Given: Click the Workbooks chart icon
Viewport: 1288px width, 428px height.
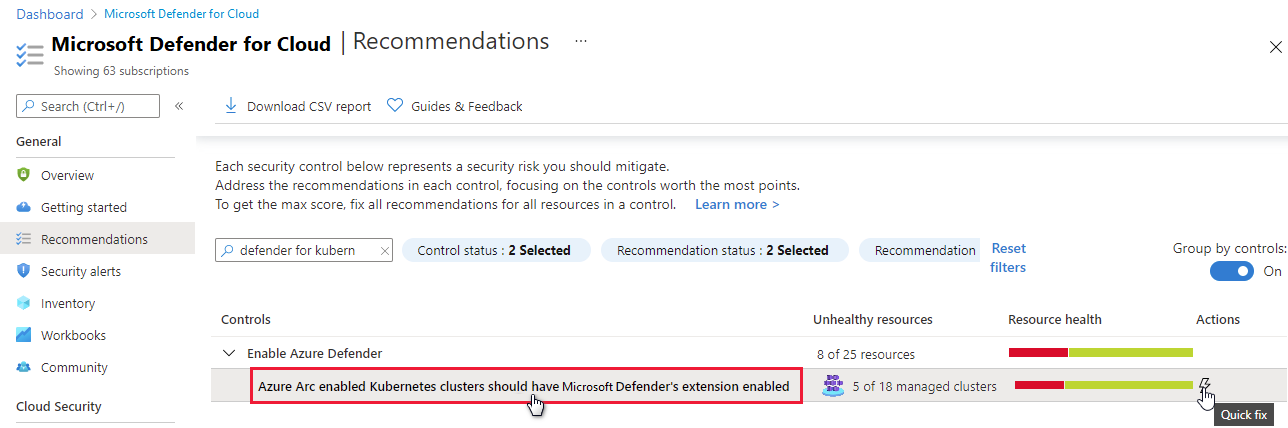Looking at the screenshot, I should point(24,335).
